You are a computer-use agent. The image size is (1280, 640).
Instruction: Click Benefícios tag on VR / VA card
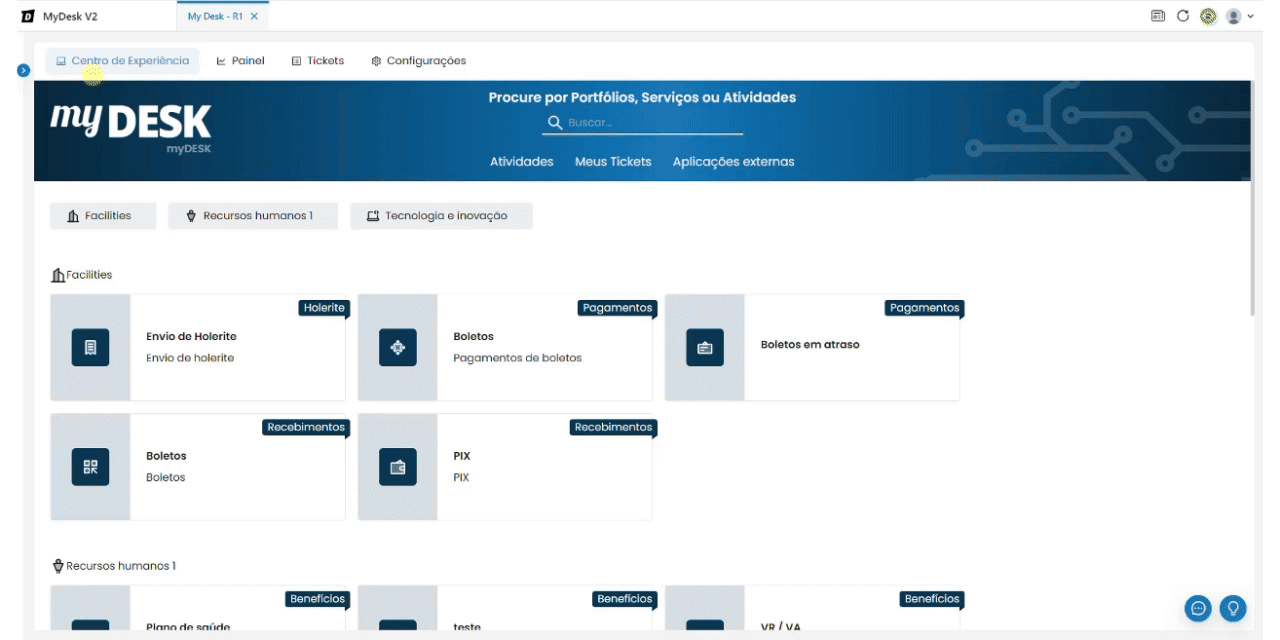(931, 599)
